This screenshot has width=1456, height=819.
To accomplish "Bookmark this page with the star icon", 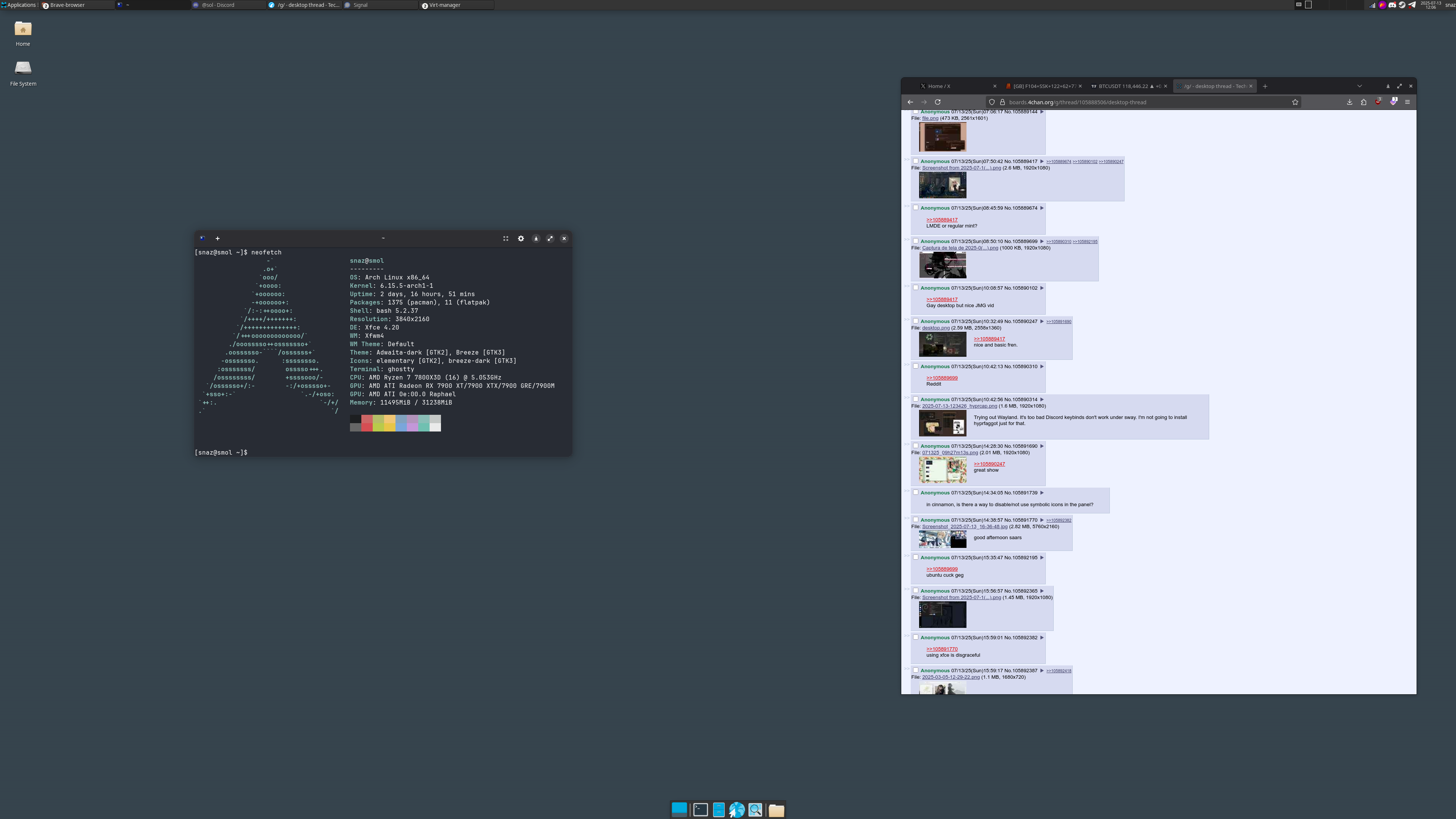I will 1295,102.
